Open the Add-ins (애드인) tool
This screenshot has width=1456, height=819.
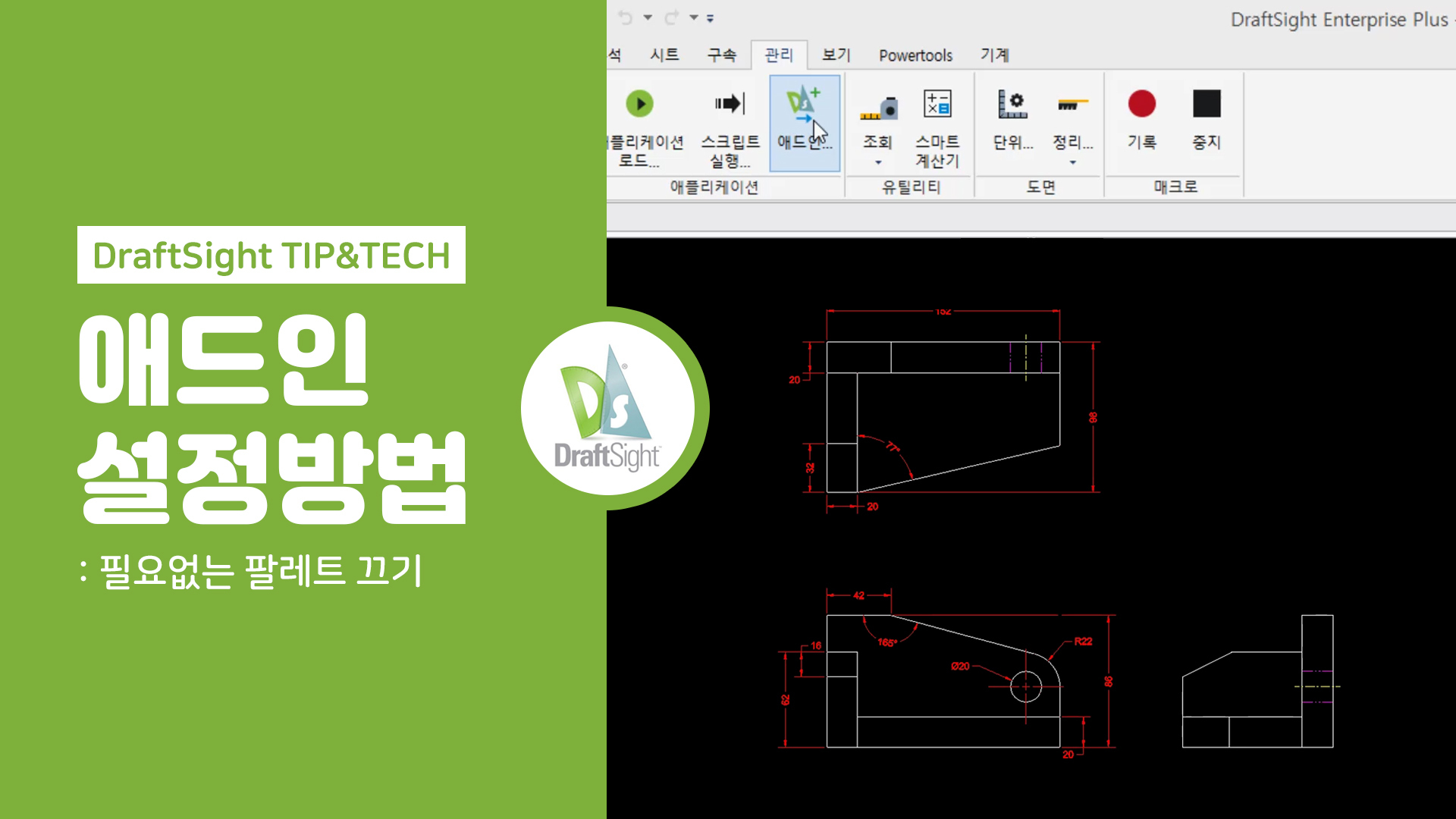pos(805,123)
